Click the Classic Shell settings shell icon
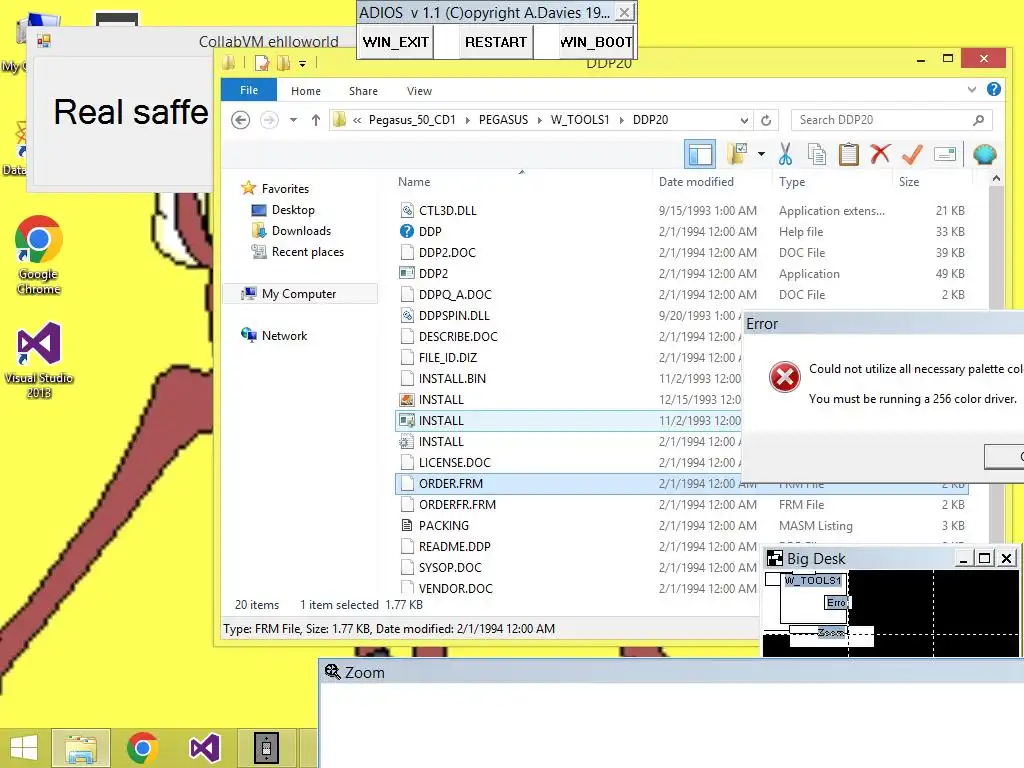 click(x=984, y=154)
